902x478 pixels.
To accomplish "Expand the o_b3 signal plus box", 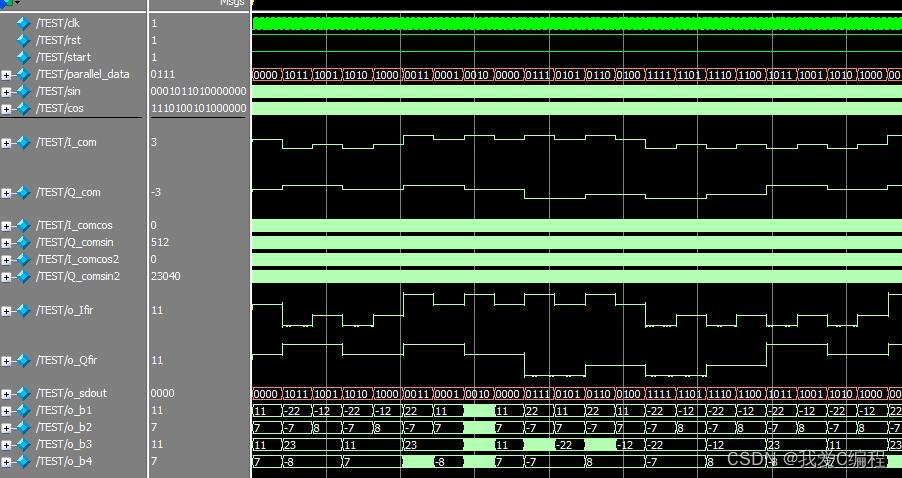I will [x=6, y=445].
